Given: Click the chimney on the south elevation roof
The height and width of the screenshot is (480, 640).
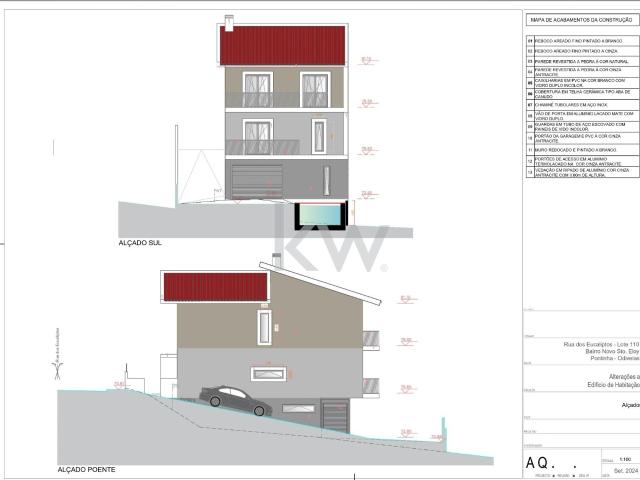Looking at the screenshot, I should pos(229,21).
